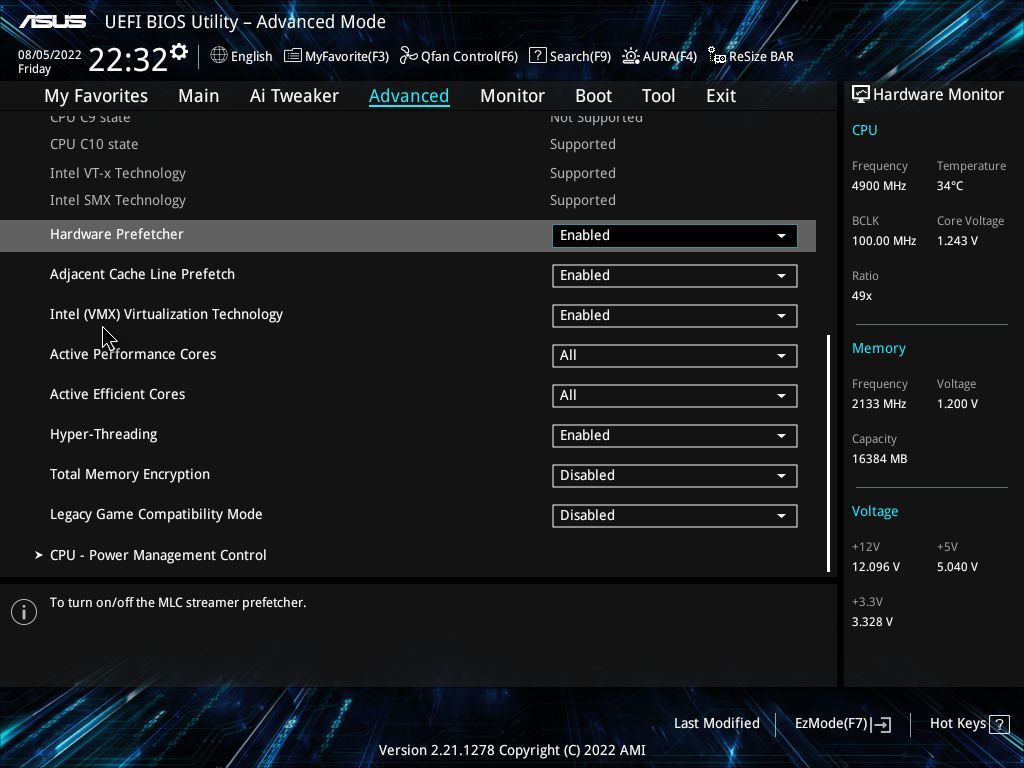This screenshot has height=768, width=1024.
Task: Select Active Performance Cores label
Action: click(133, 355)
